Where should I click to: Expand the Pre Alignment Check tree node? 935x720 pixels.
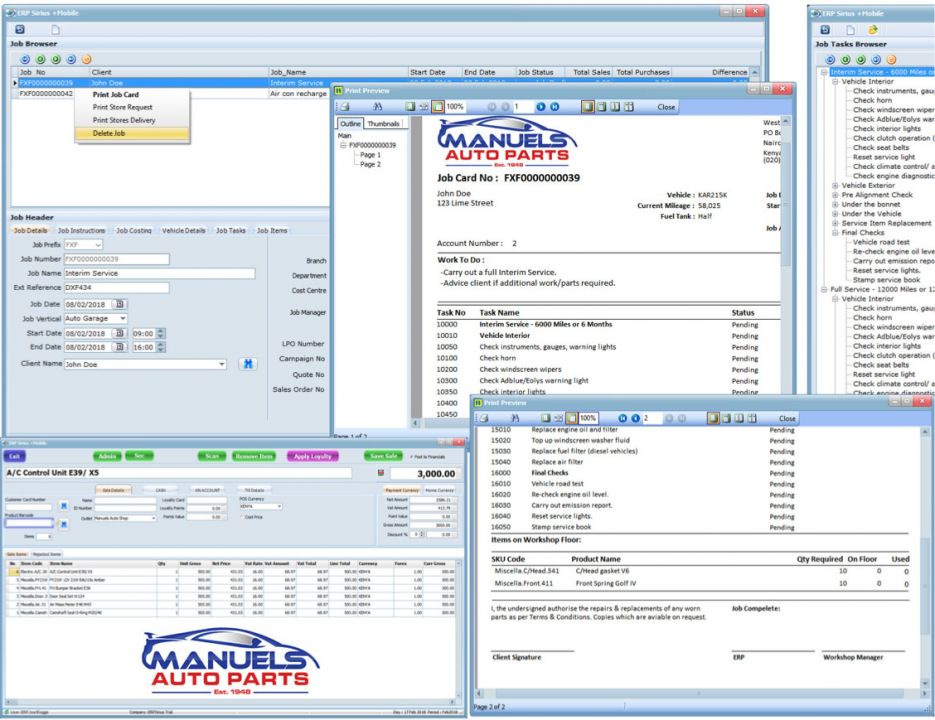[835, 195]
